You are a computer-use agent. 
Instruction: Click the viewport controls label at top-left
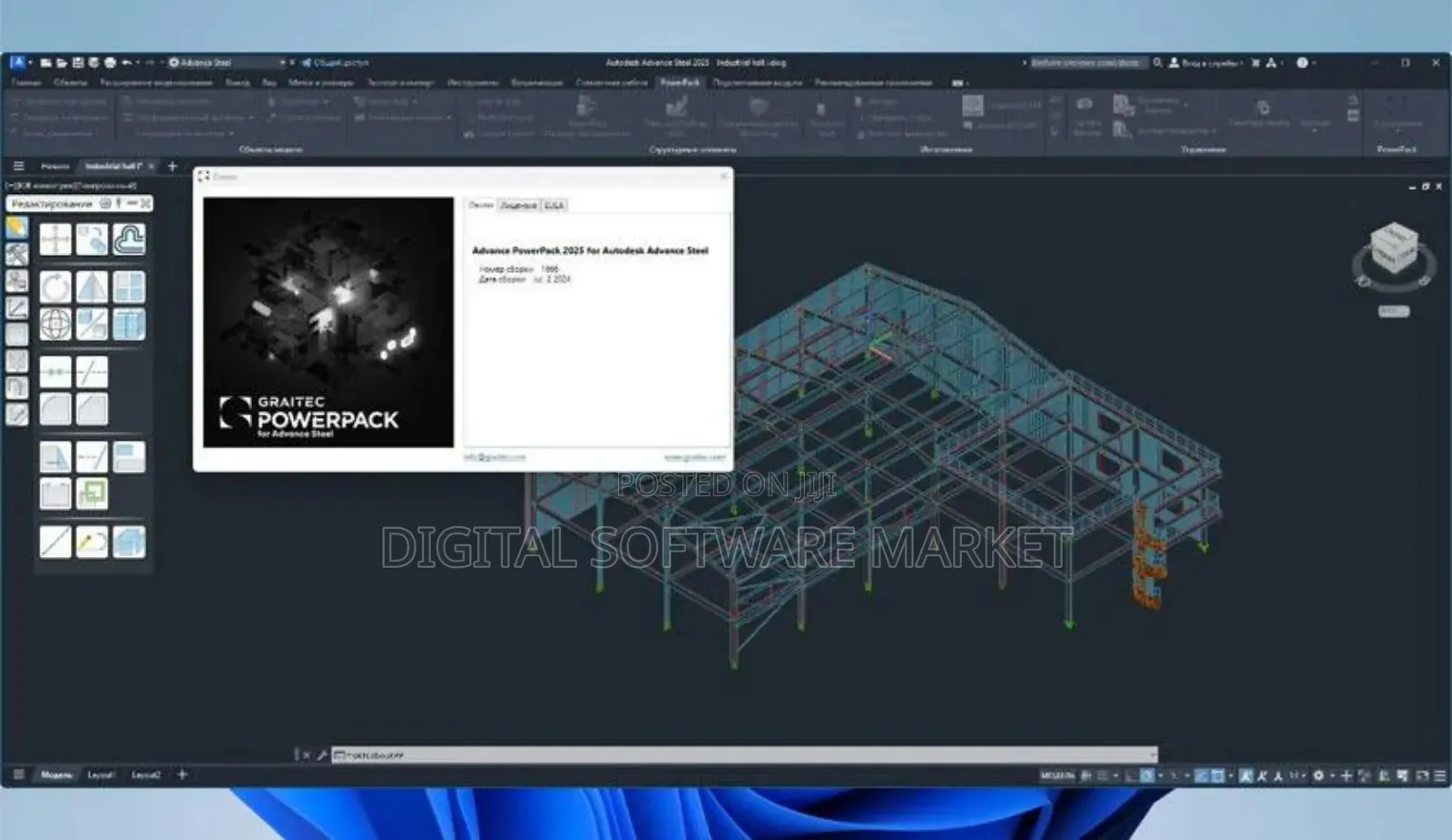point(71,186)
